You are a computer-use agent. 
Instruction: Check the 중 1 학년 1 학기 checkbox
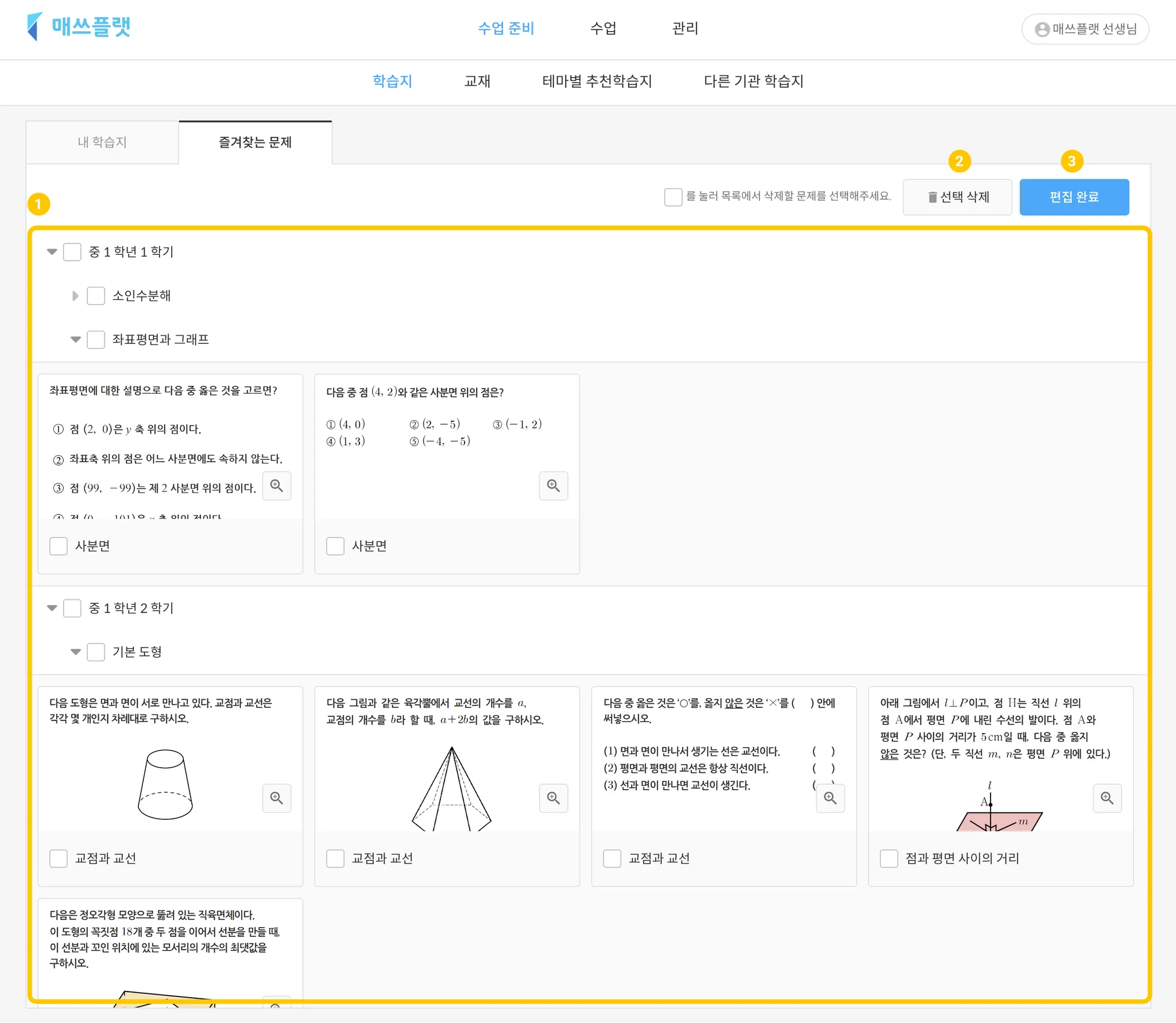72,252
